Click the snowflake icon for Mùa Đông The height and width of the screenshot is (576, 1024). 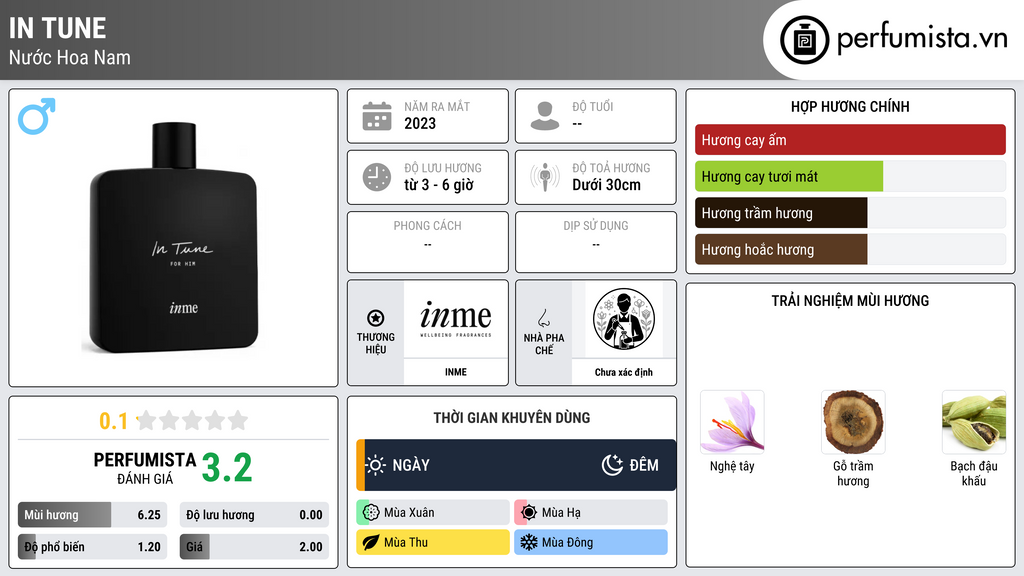tap(529, 543)
